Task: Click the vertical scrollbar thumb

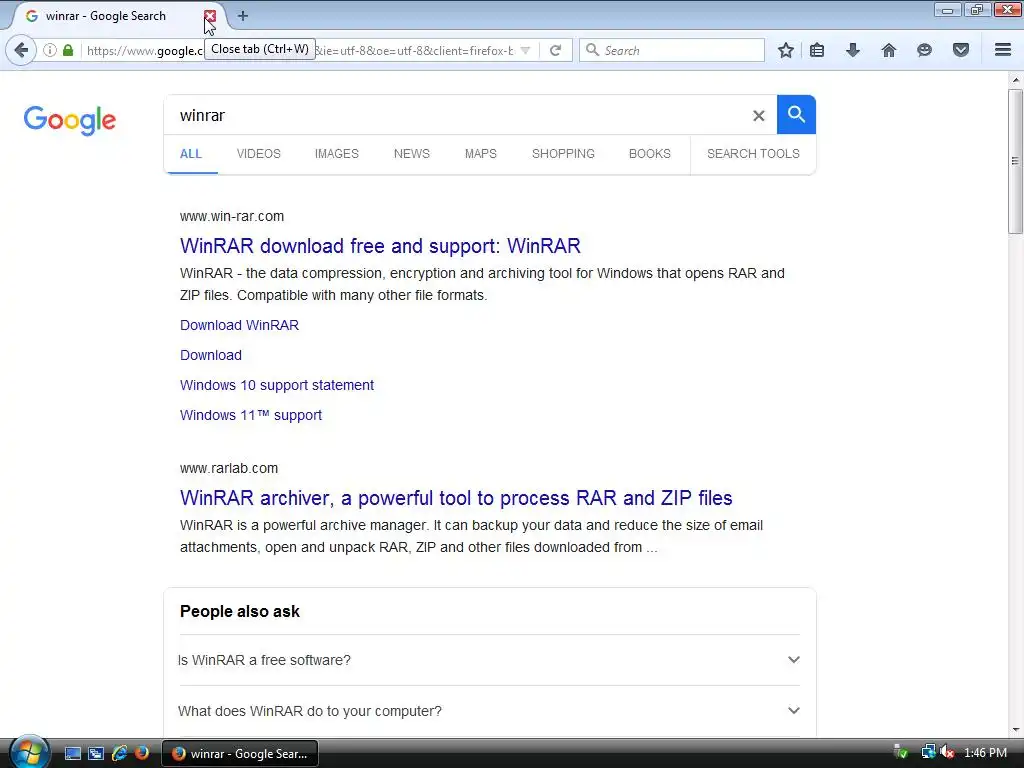Action: pyautogui.click(x=1015, y=161)
